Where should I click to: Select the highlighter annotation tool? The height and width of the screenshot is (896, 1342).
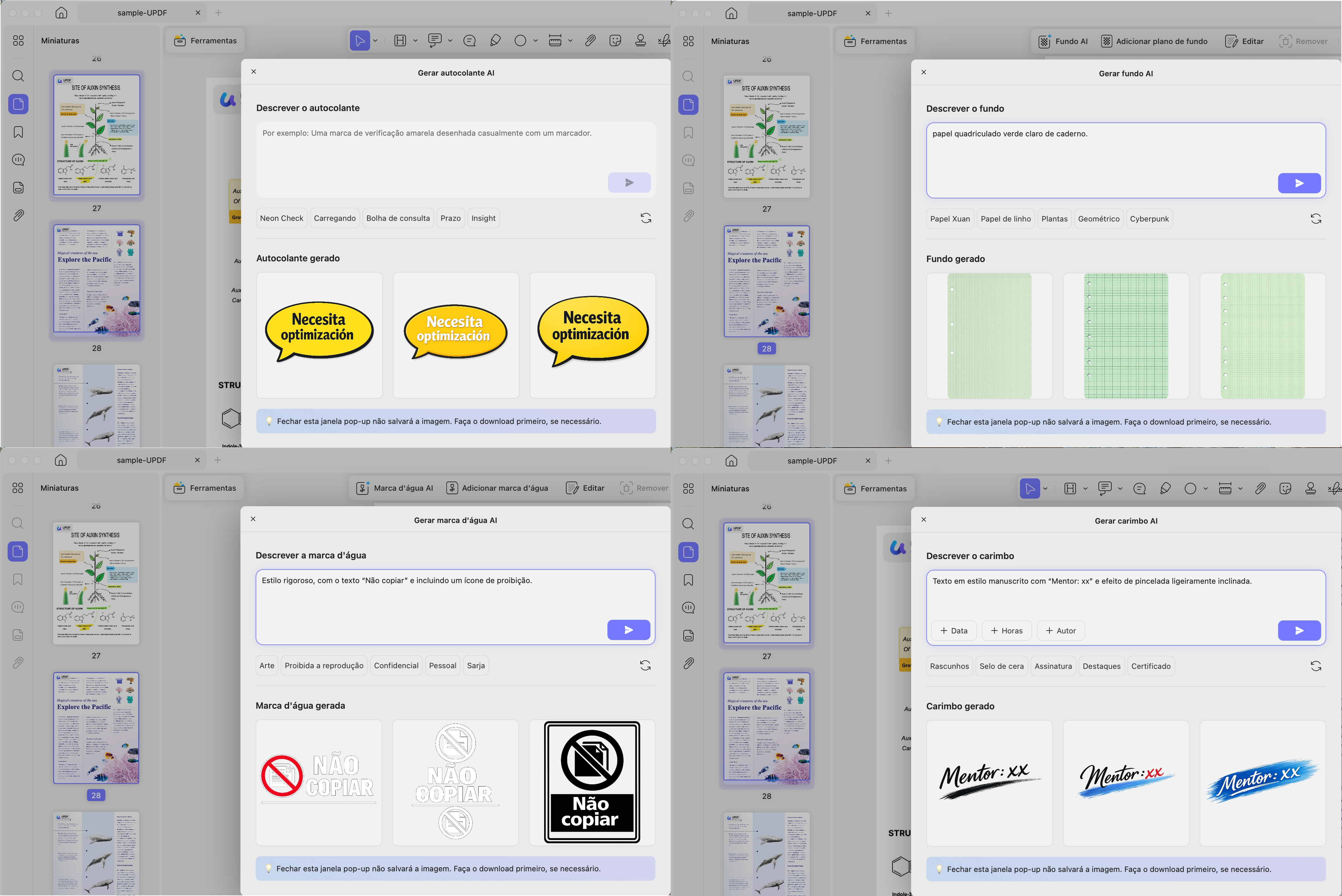[495, 40]
